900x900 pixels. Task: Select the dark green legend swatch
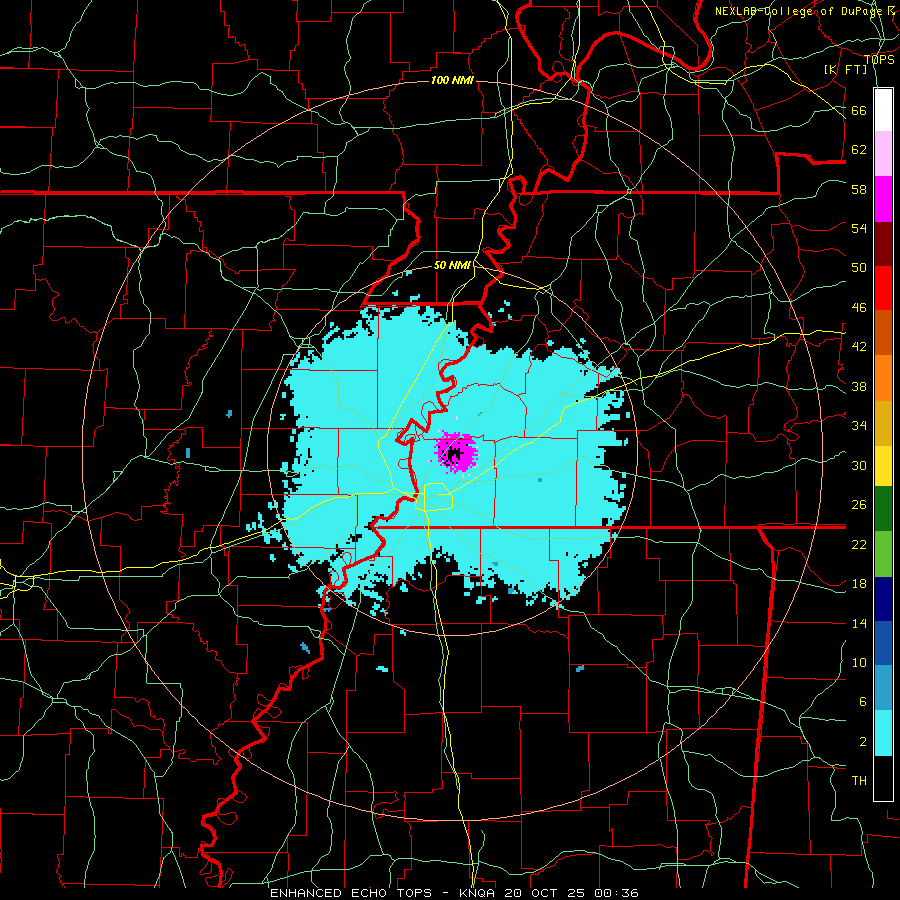click(x=883, y=509)
